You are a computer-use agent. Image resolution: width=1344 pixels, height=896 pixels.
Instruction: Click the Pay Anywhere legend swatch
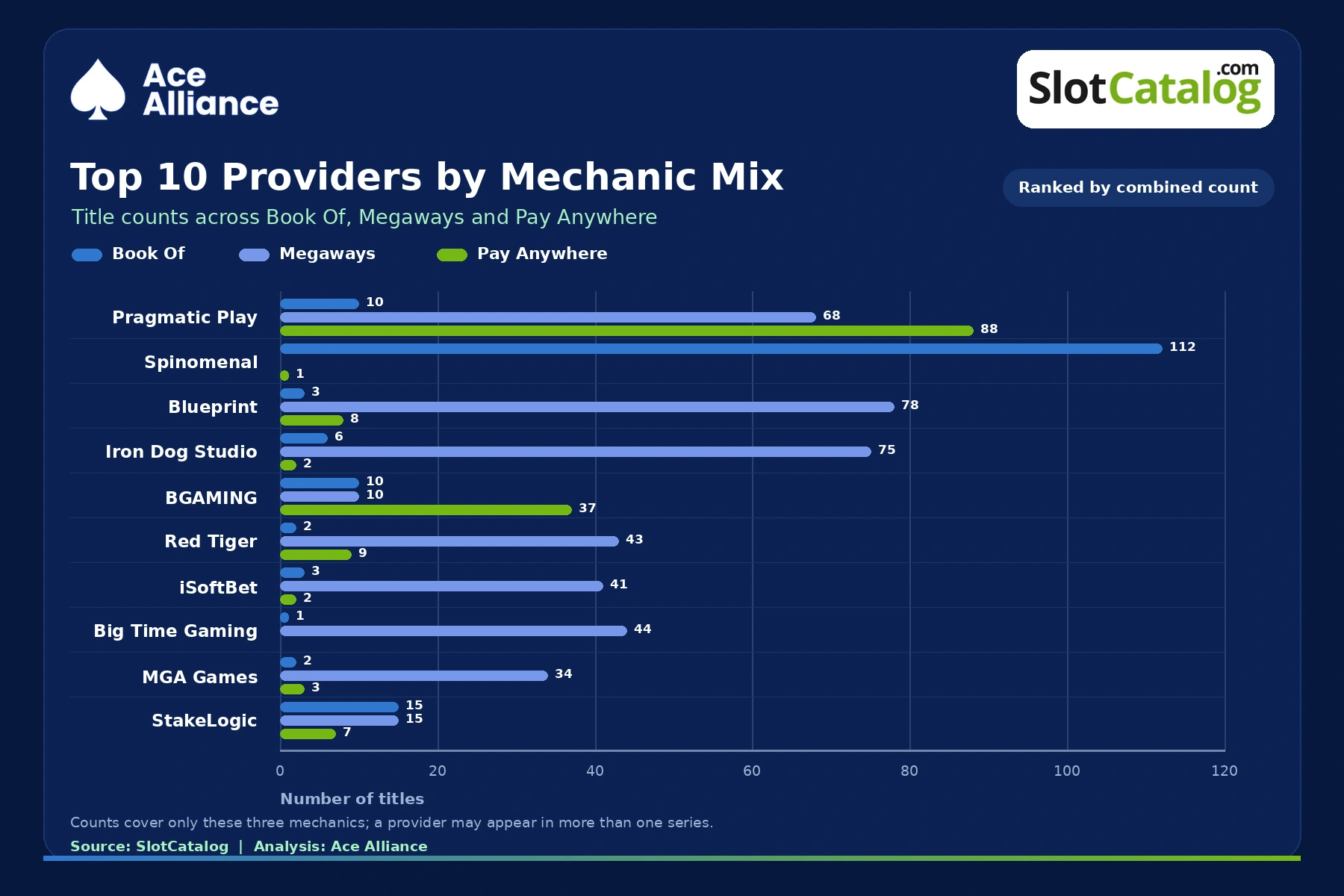click(x=452, y=255)
